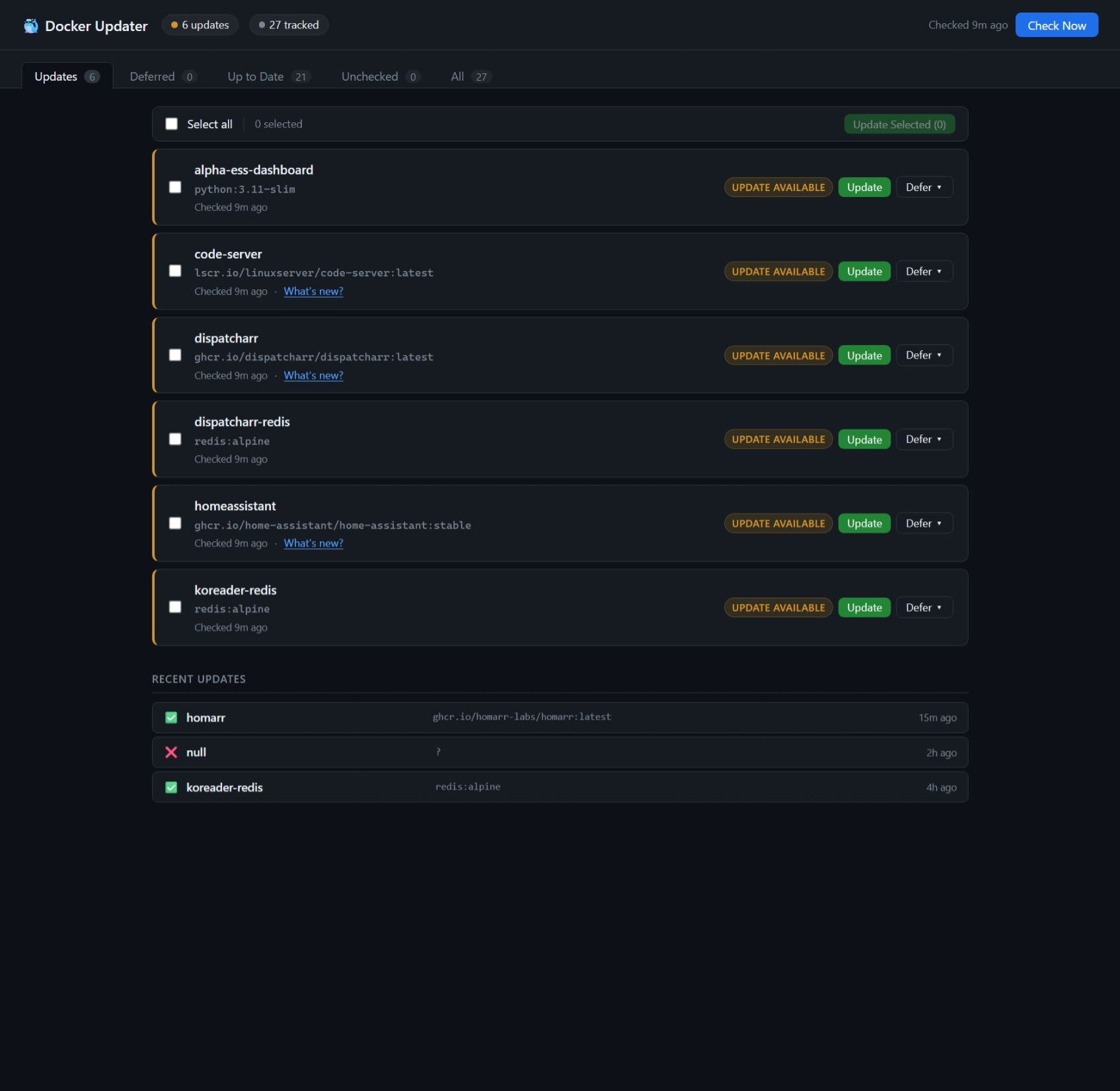This screenshot has width=1120, height=1091.
Task: Click green success icon in koreader-redis recent row
Action: point(171,787)
